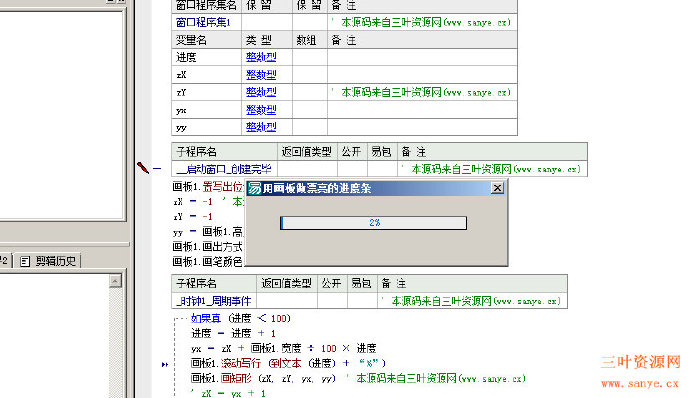Select the 易包 cell of _启动窗口_创建完毕
Viewport: 690px width, 398px height.
[382, 169]
